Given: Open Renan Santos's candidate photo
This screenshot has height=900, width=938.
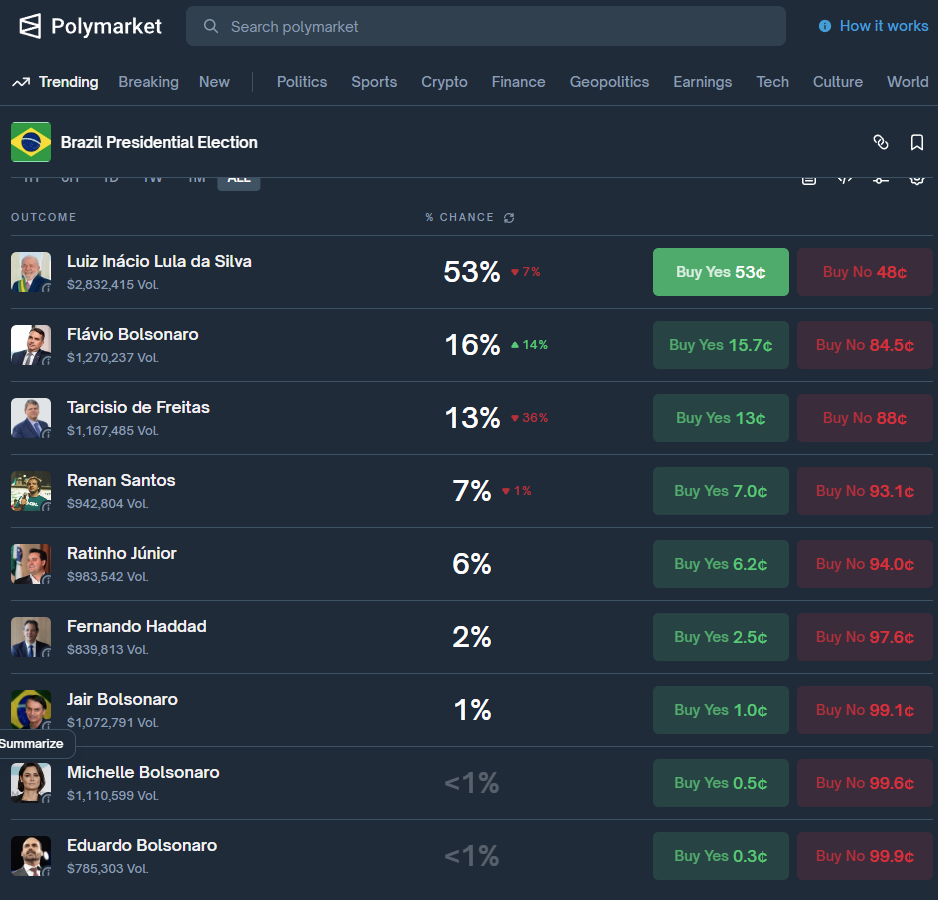Looking at the screenshot, I should (31, 491).
